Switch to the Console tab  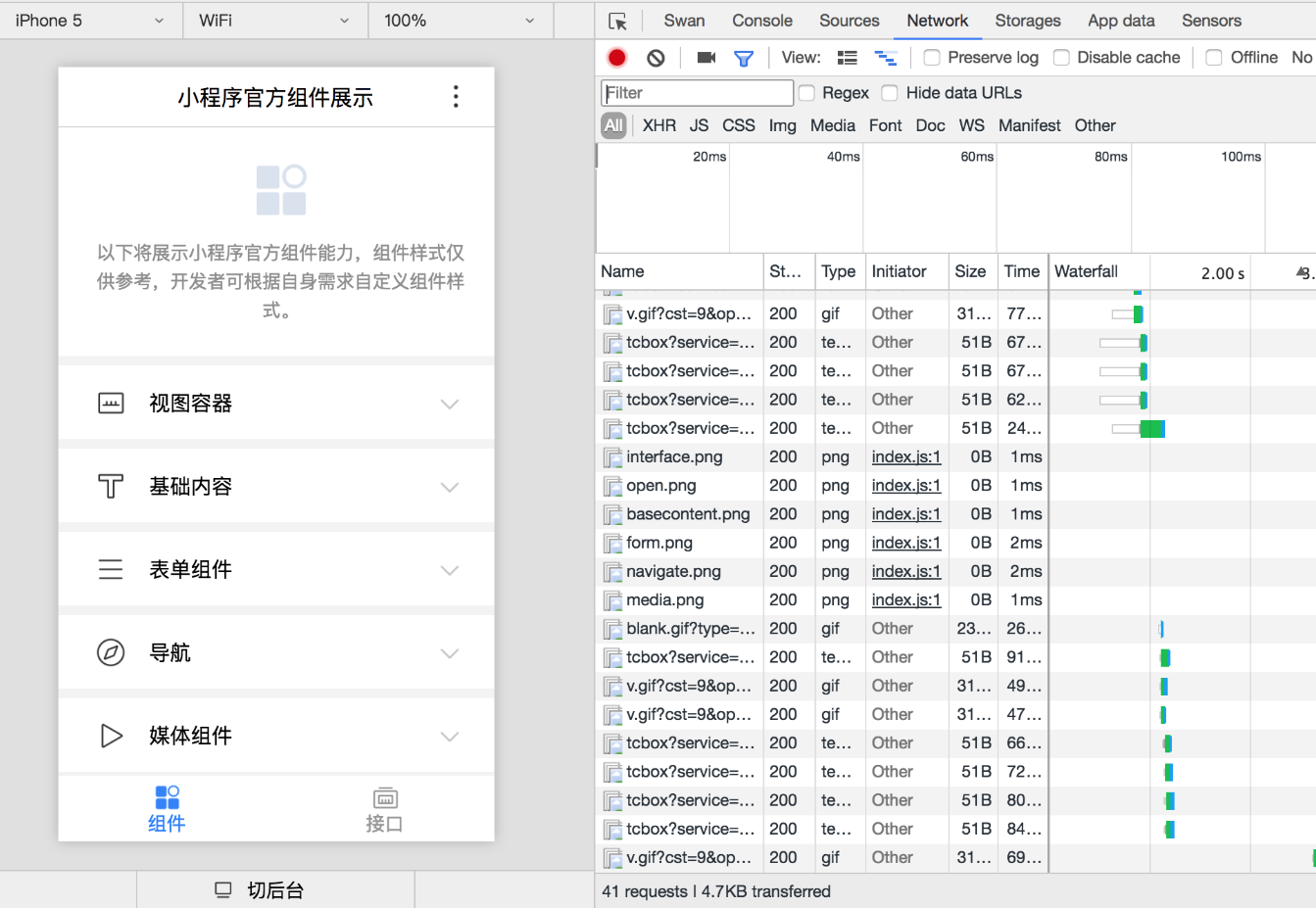(761, 20)
